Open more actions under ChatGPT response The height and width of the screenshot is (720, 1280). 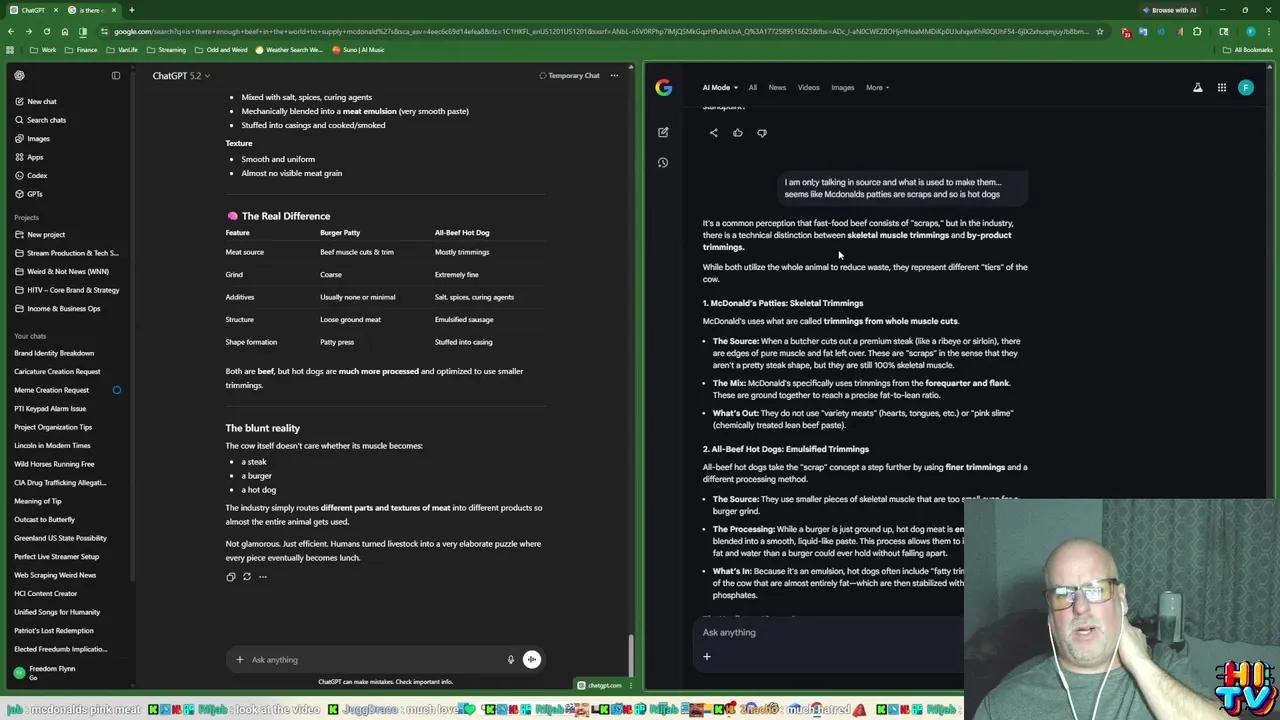coord(263,576)
